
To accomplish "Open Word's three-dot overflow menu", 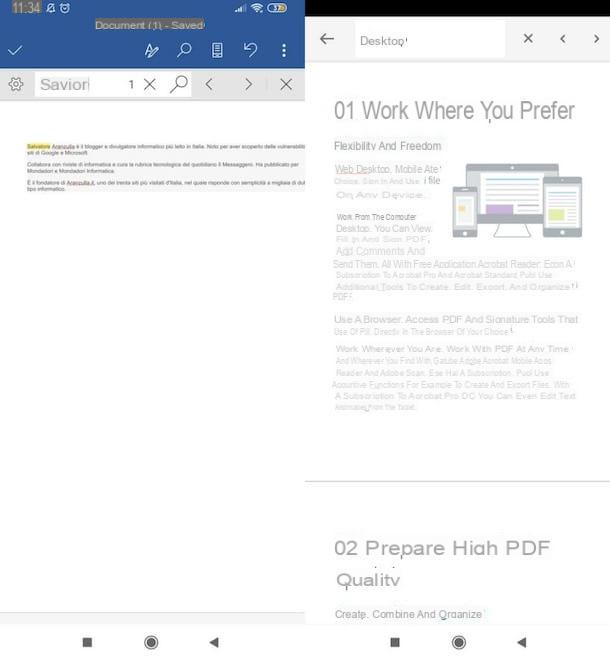I will [284, 50].
